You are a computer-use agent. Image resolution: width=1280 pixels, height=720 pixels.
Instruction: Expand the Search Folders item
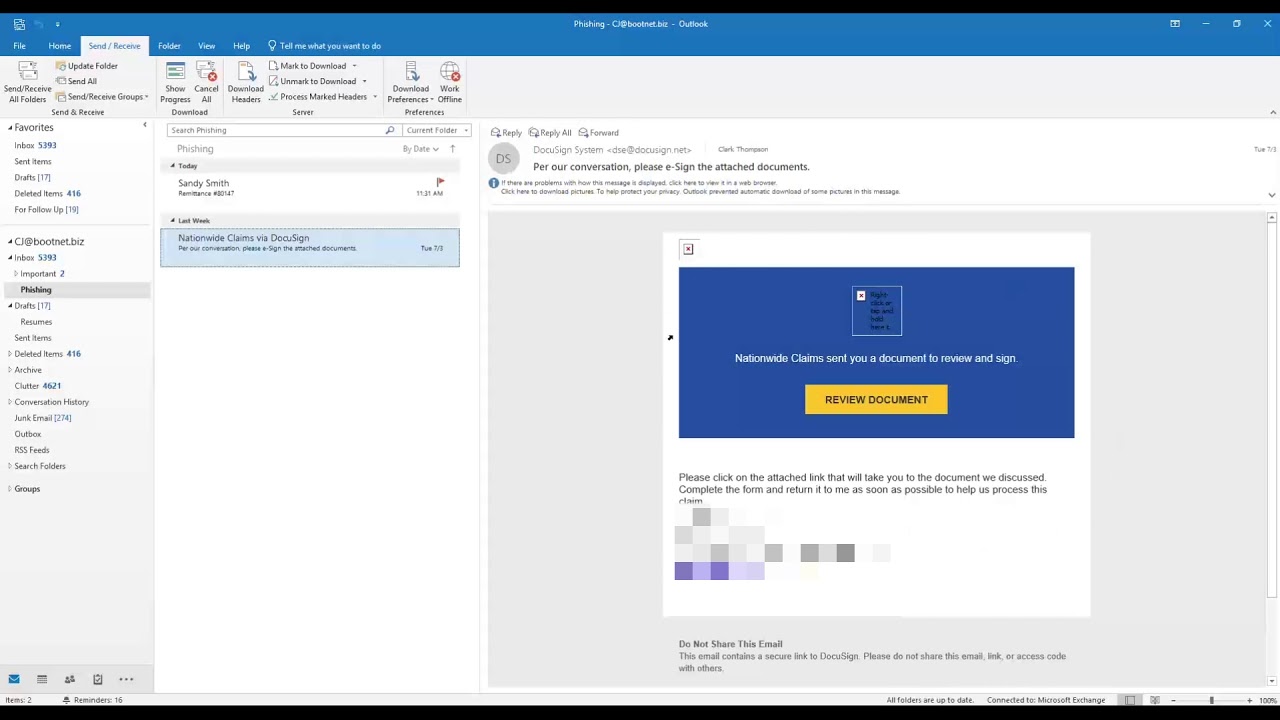(10, 466)
